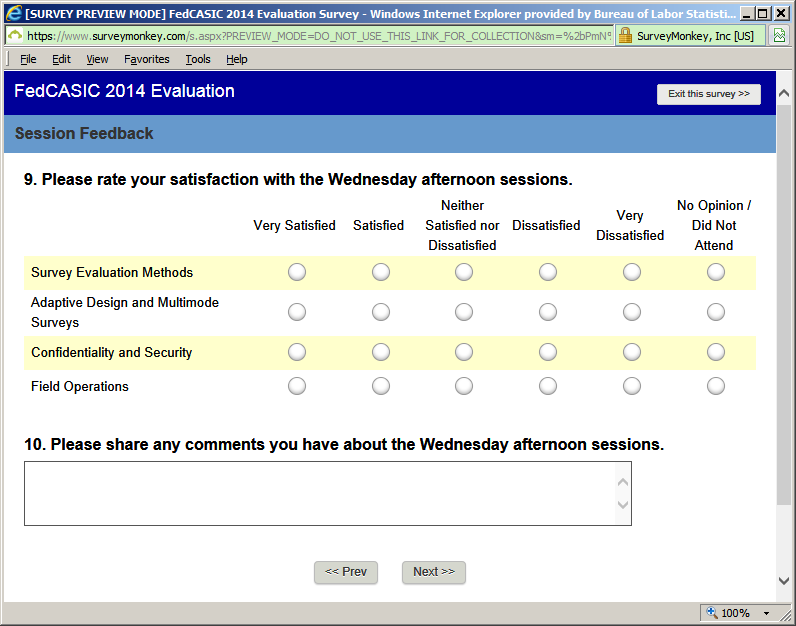Select Satisfied for Adaptive Design and Multimode Surveys
Image resolution: width=796 pixels, height=626 pixels.
pyautogui.click(x=381, y=312)
